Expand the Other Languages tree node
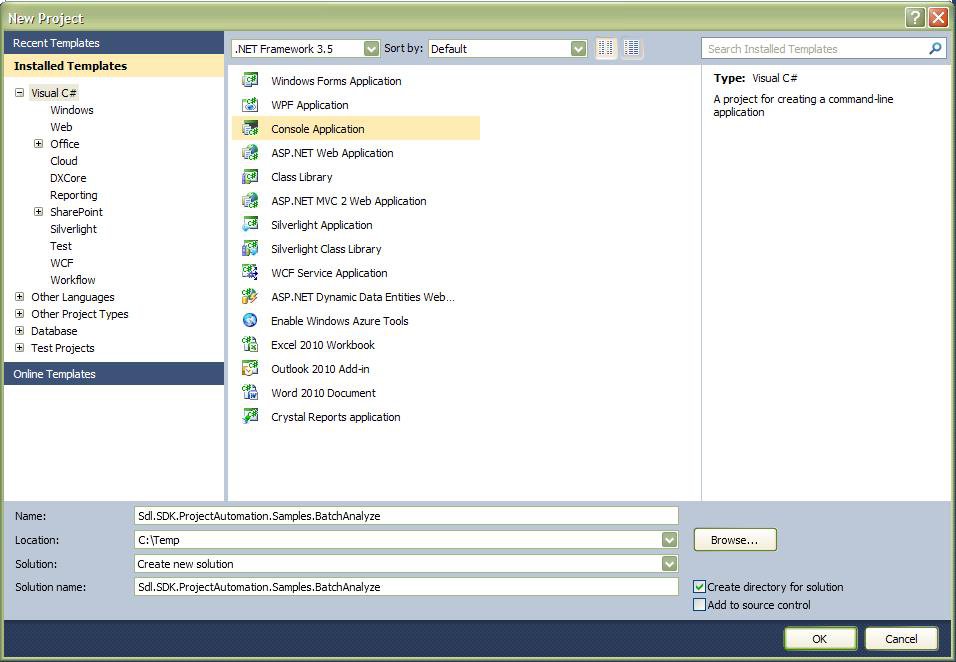Screen dimensions: 956x662 [x=20, y=297]
